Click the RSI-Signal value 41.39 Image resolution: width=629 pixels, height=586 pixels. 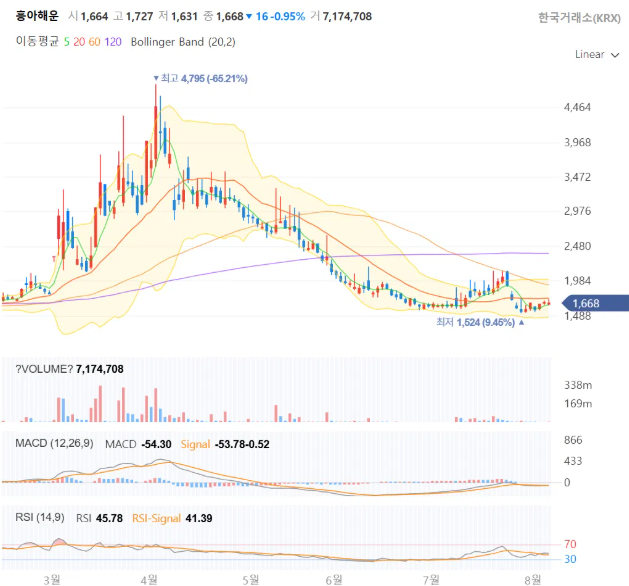199,518
